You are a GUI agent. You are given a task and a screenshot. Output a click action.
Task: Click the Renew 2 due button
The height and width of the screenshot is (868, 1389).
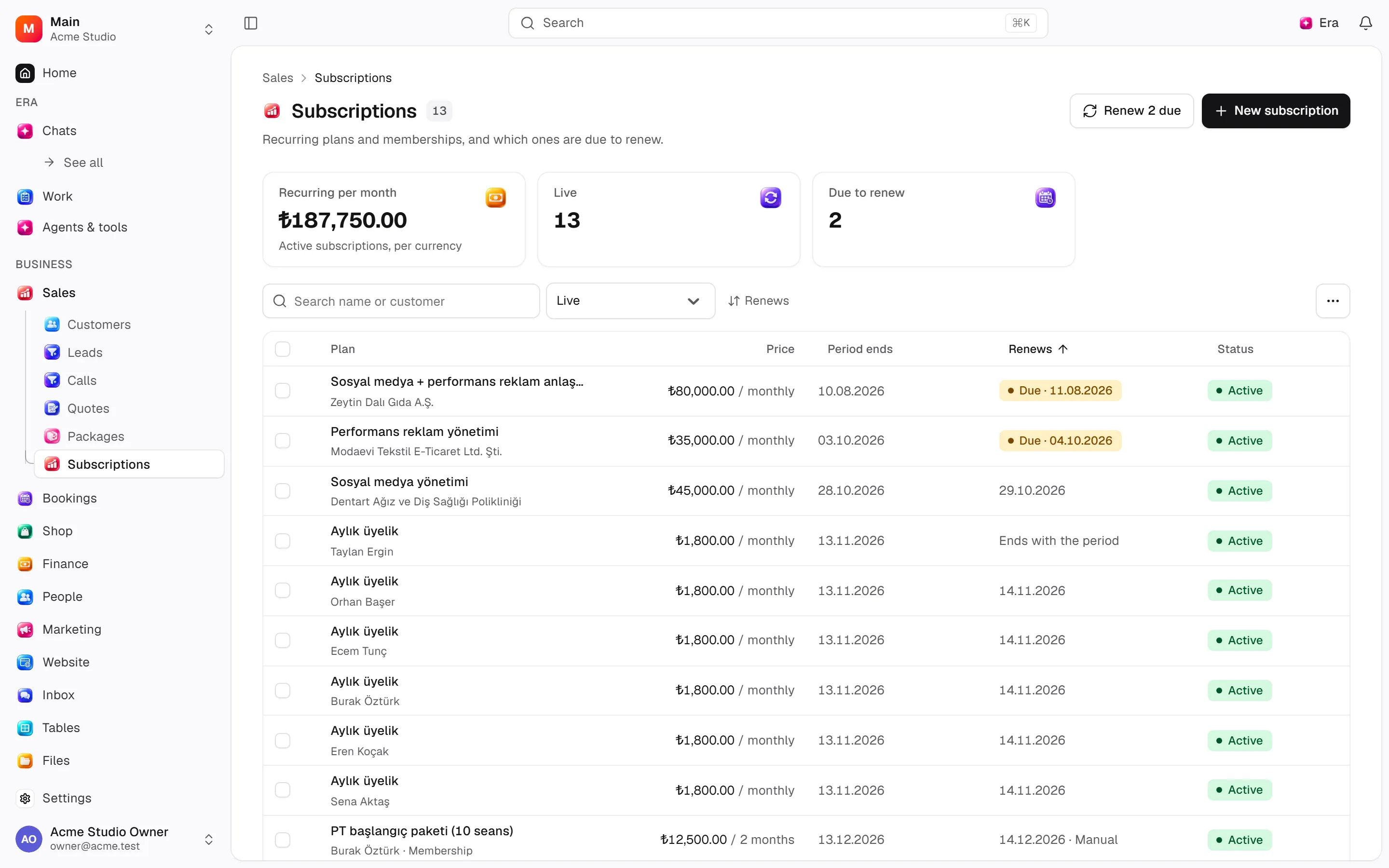point(1131,111)
